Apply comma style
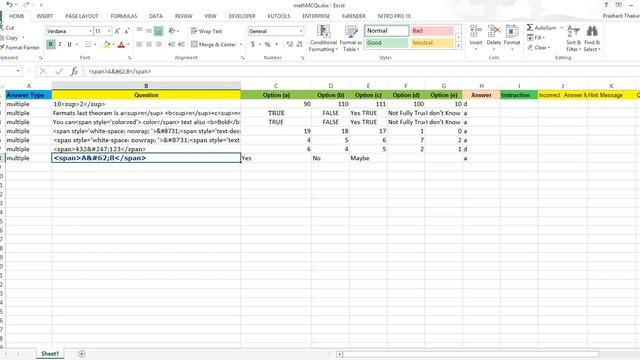Screen dimensions: 640x360 (277, 44)
